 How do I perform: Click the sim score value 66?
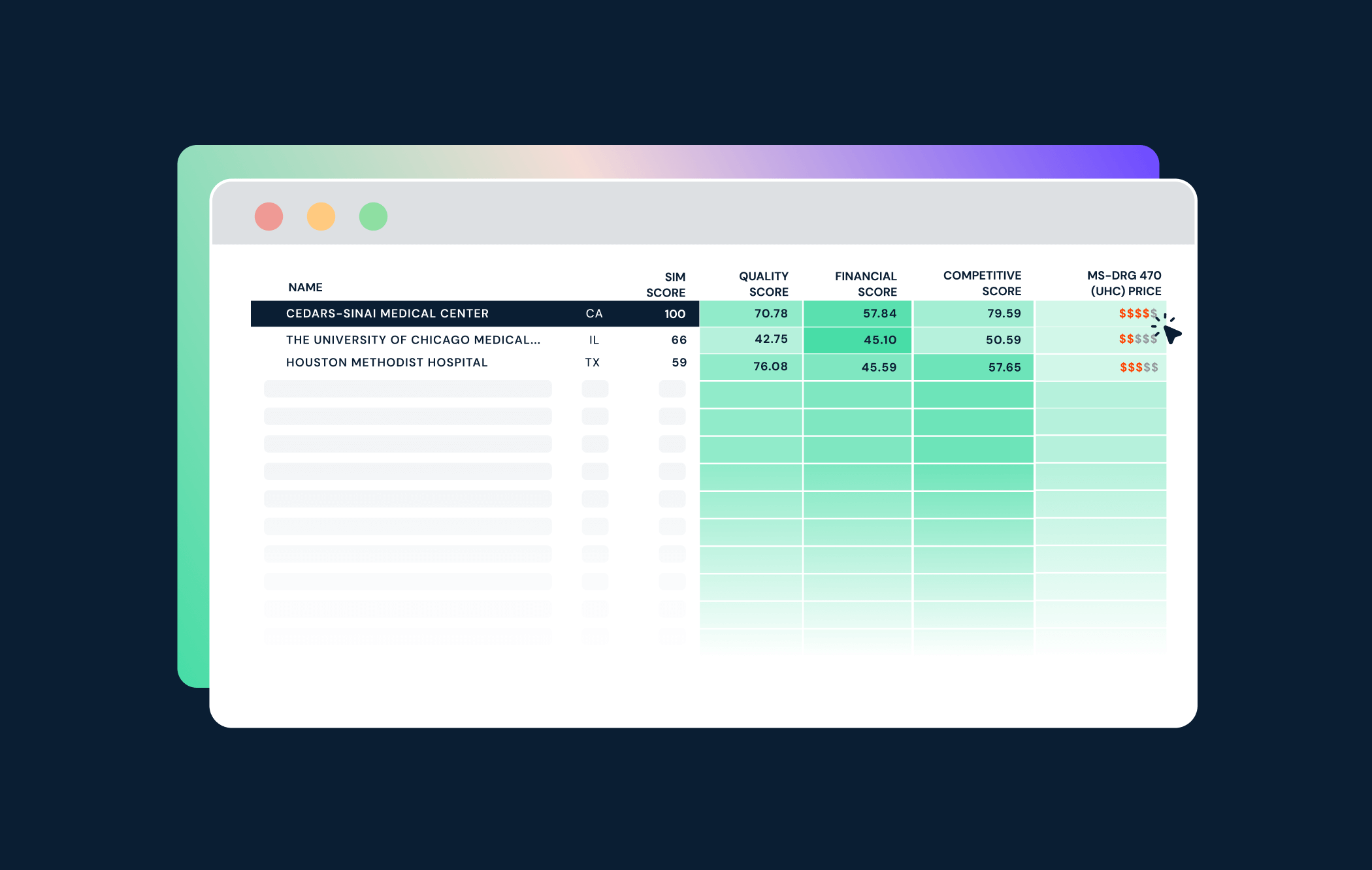pos(679,340)
